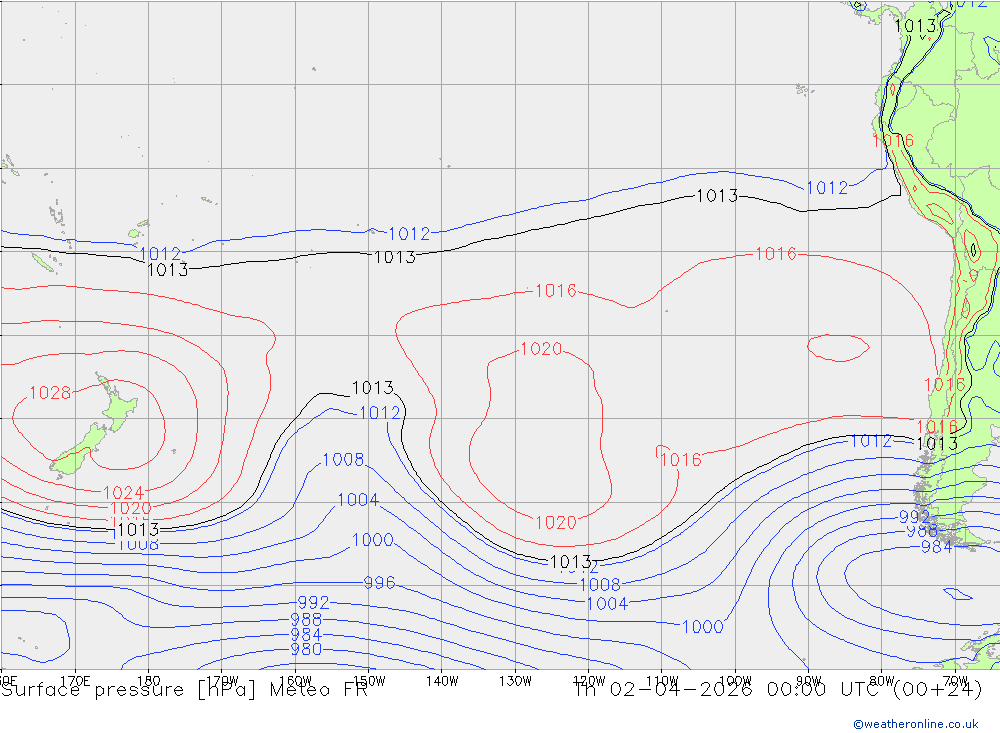Select the 110W longitude axis label

click(x=662, y=681)
